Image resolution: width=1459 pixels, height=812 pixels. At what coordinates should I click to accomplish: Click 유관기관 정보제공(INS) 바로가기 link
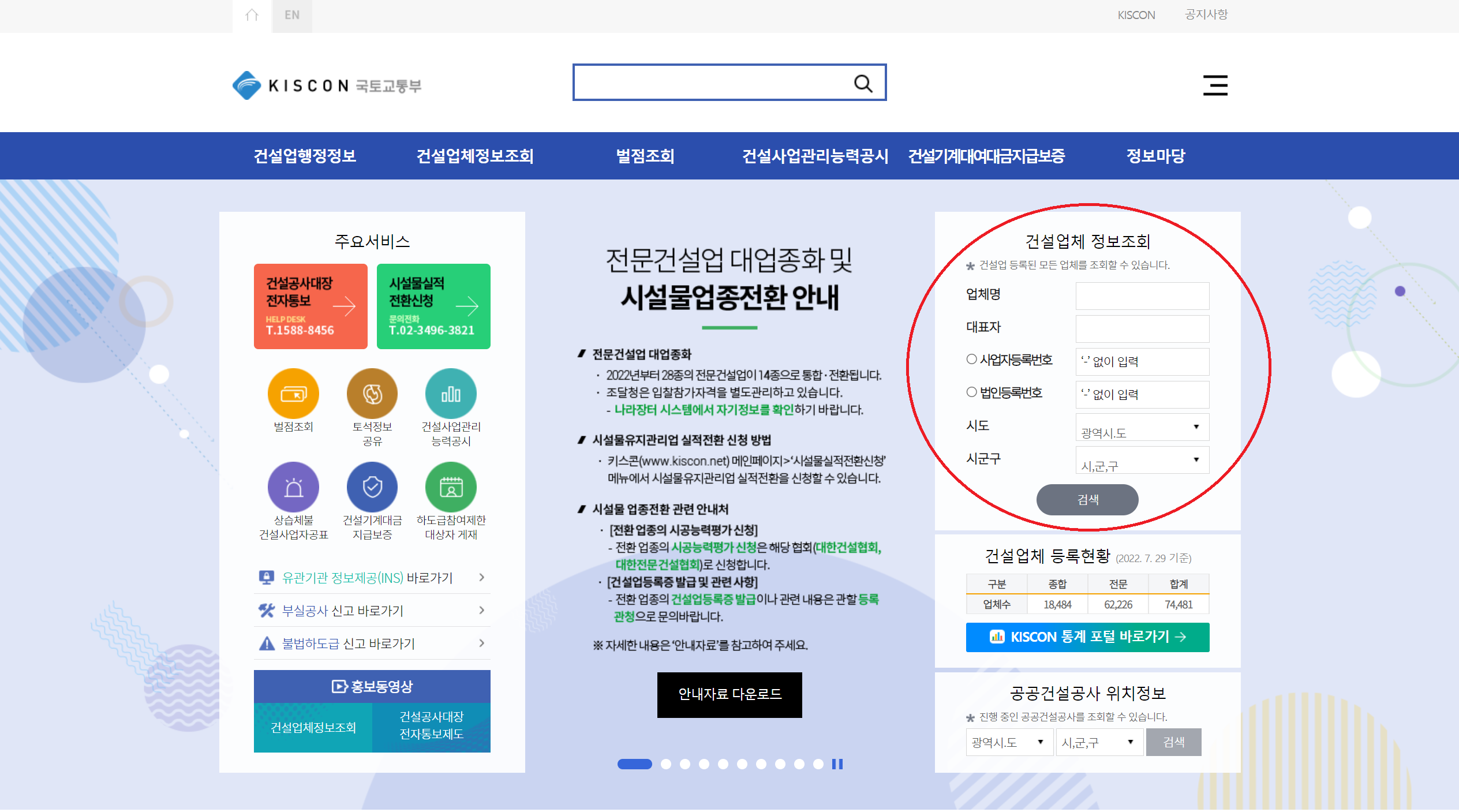tap(367, 577)
